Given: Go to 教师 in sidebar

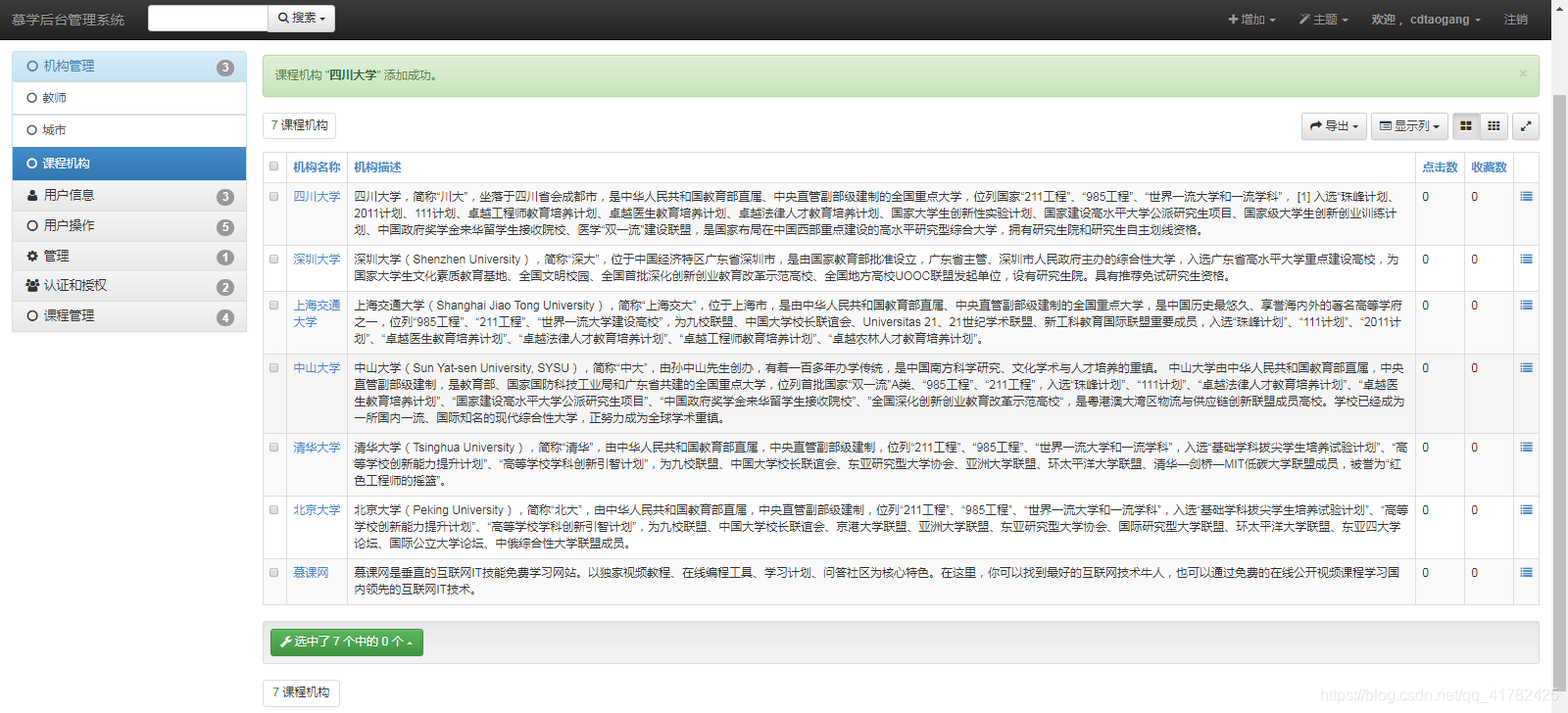Looking at the screenshot, I should [x=129, y=98].
